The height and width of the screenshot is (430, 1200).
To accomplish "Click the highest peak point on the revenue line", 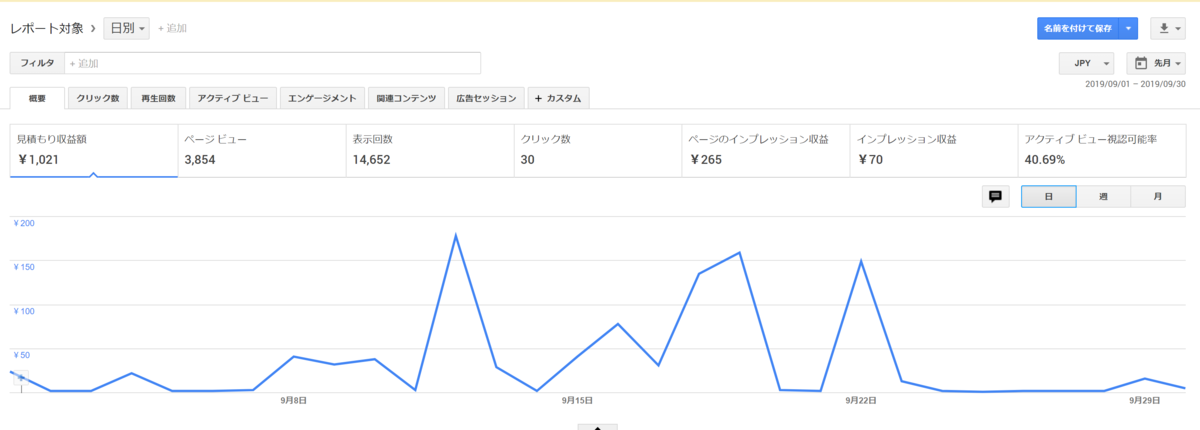I will (x=456, y=236).
